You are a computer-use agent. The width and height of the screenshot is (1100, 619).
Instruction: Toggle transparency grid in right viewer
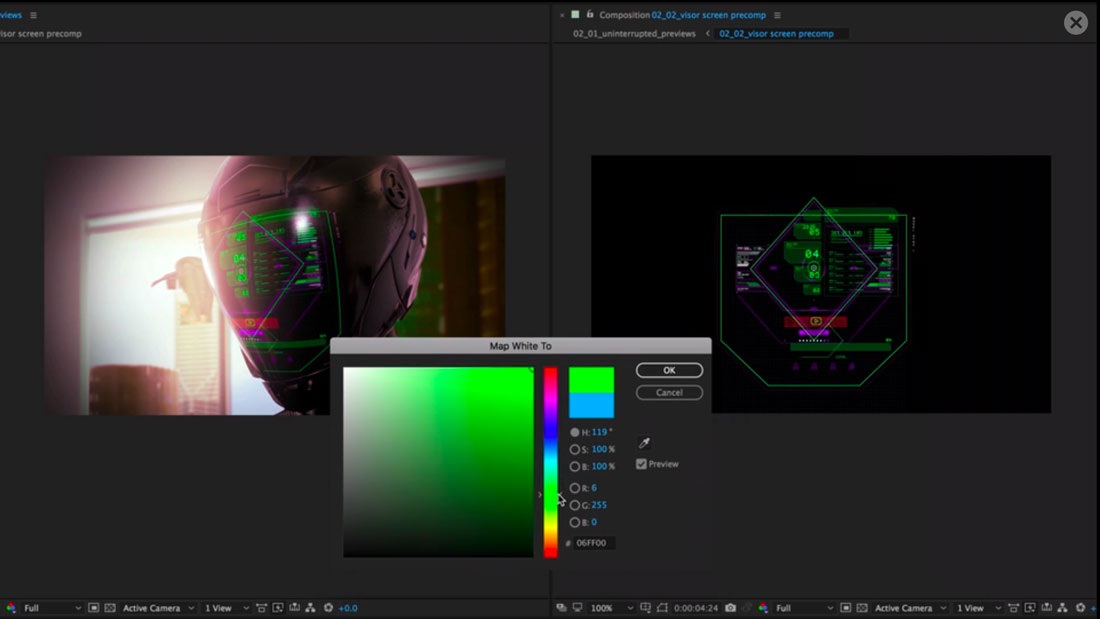(x=862, y=608)
